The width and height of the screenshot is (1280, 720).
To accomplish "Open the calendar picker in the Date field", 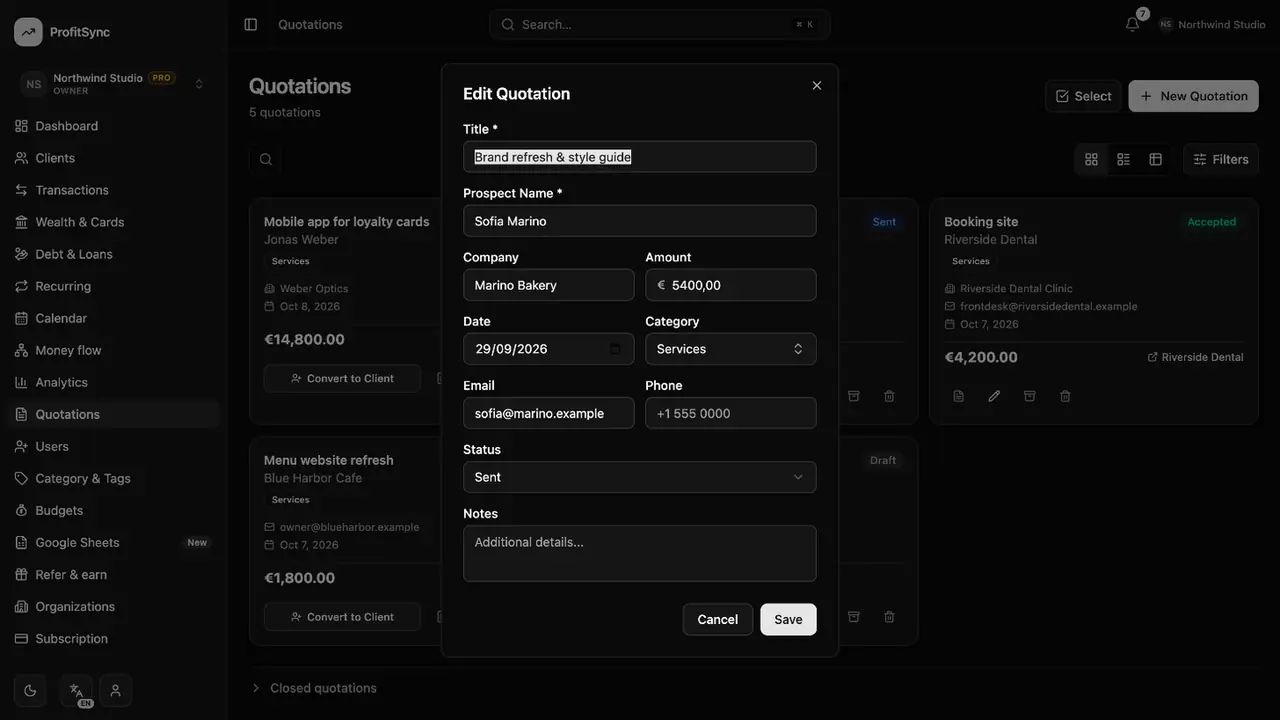I will click(x=615, y=349).
